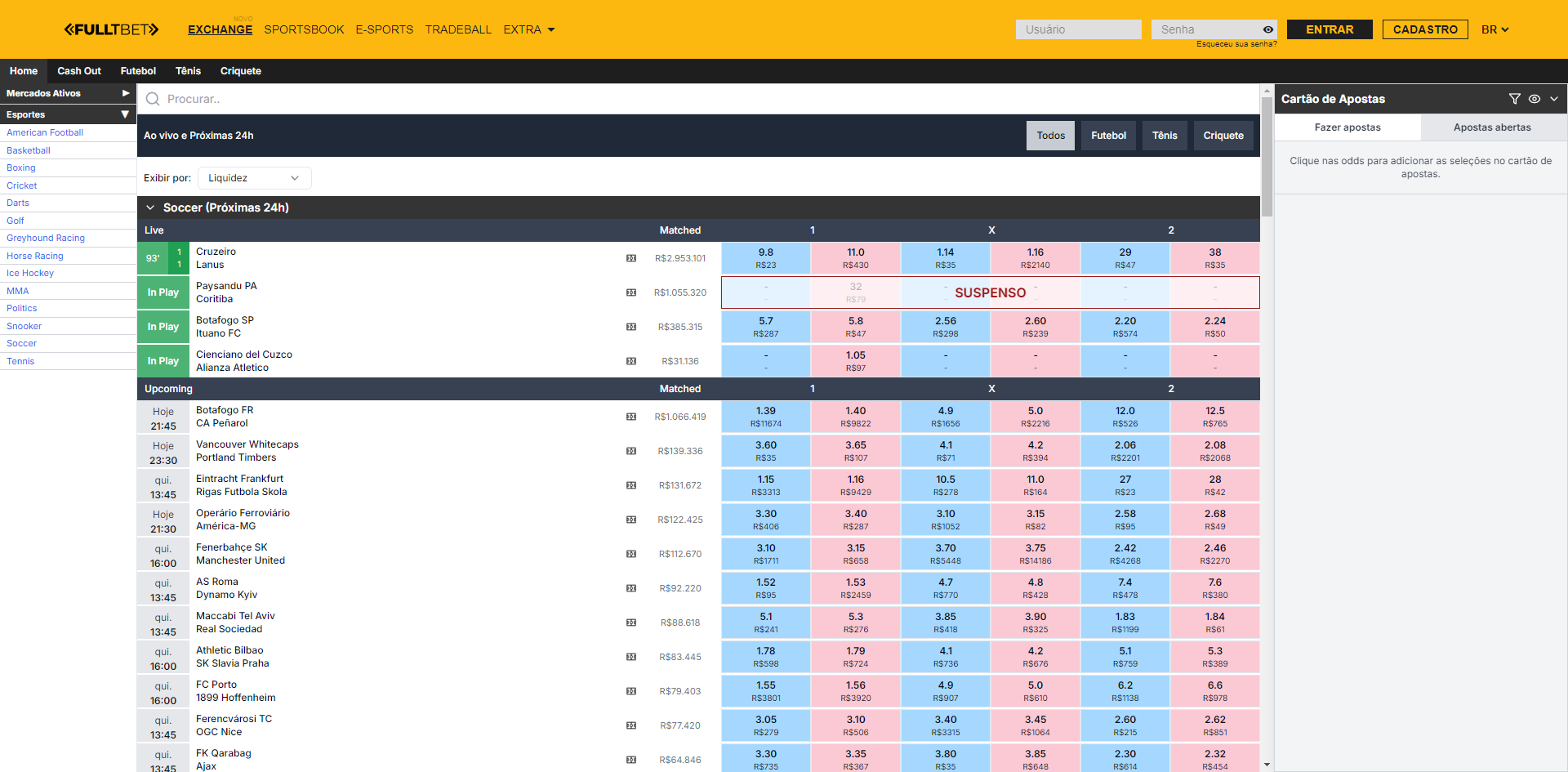Open TRADEBALL section
The width and height of the screenshot is (1568, 772).
pos(458,29)
